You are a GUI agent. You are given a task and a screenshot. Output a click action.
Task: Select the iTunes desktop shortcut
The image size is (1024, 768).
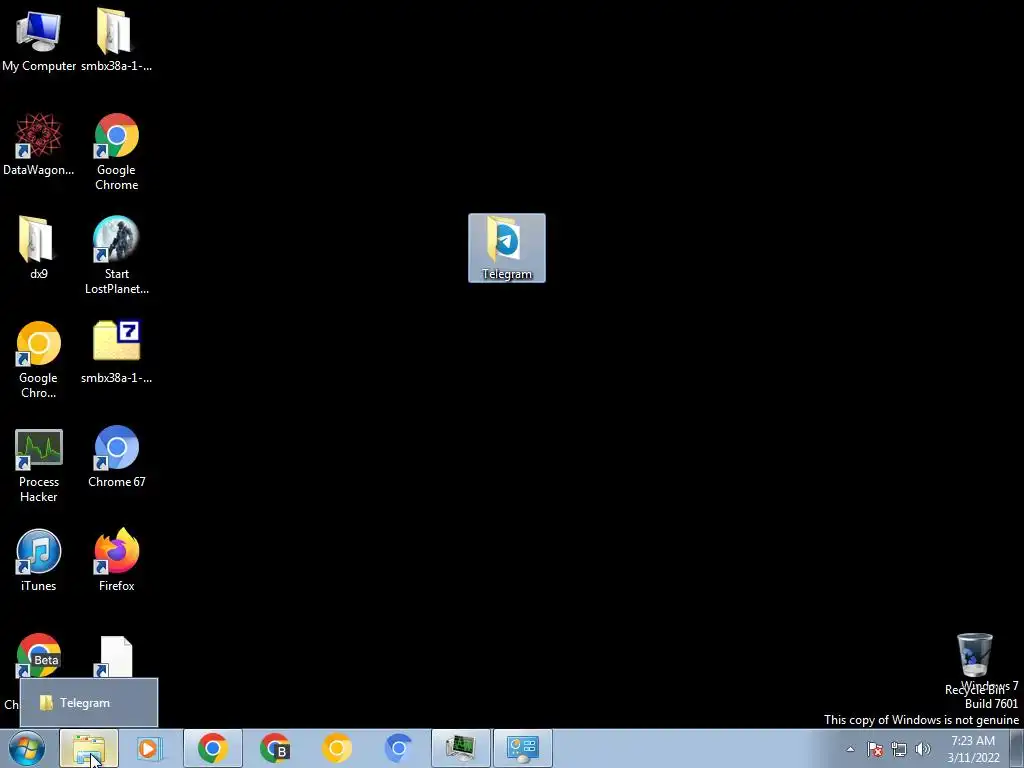pyautogui.click(x=38, y=560)
